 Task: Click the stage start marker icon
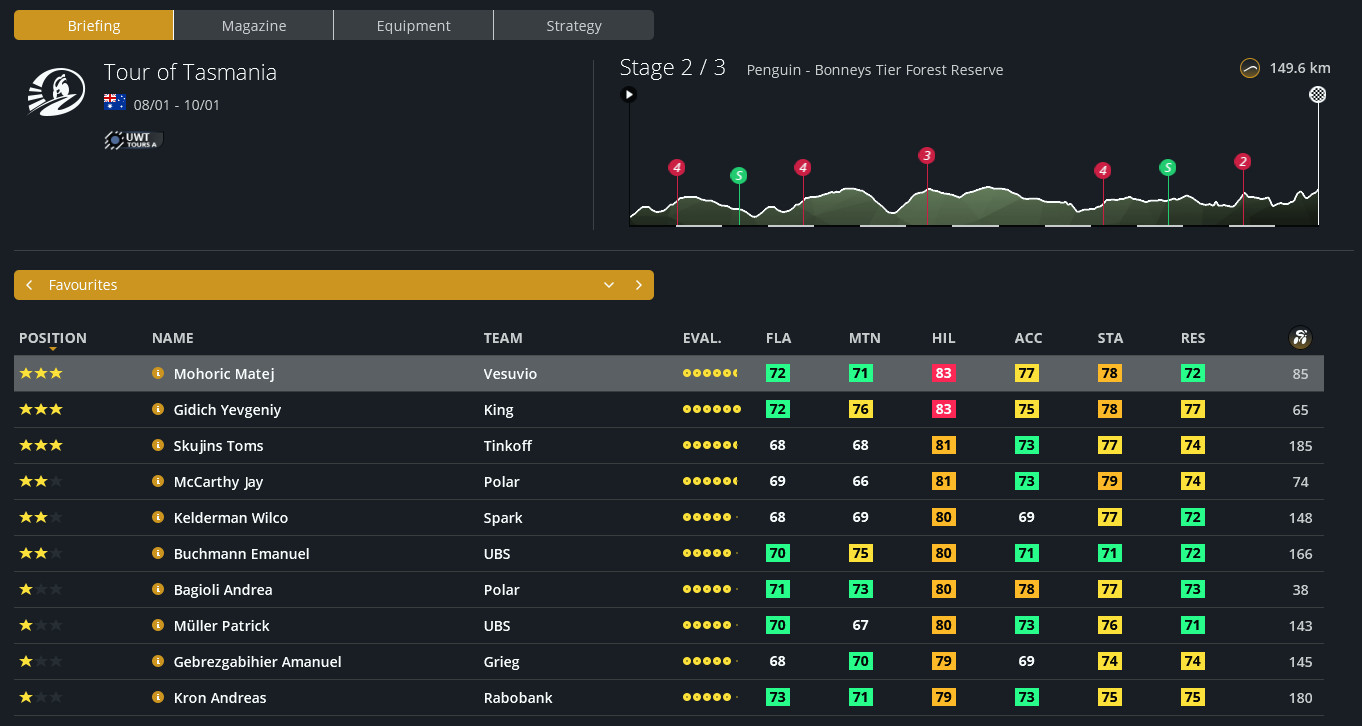[x=629, y=95]
